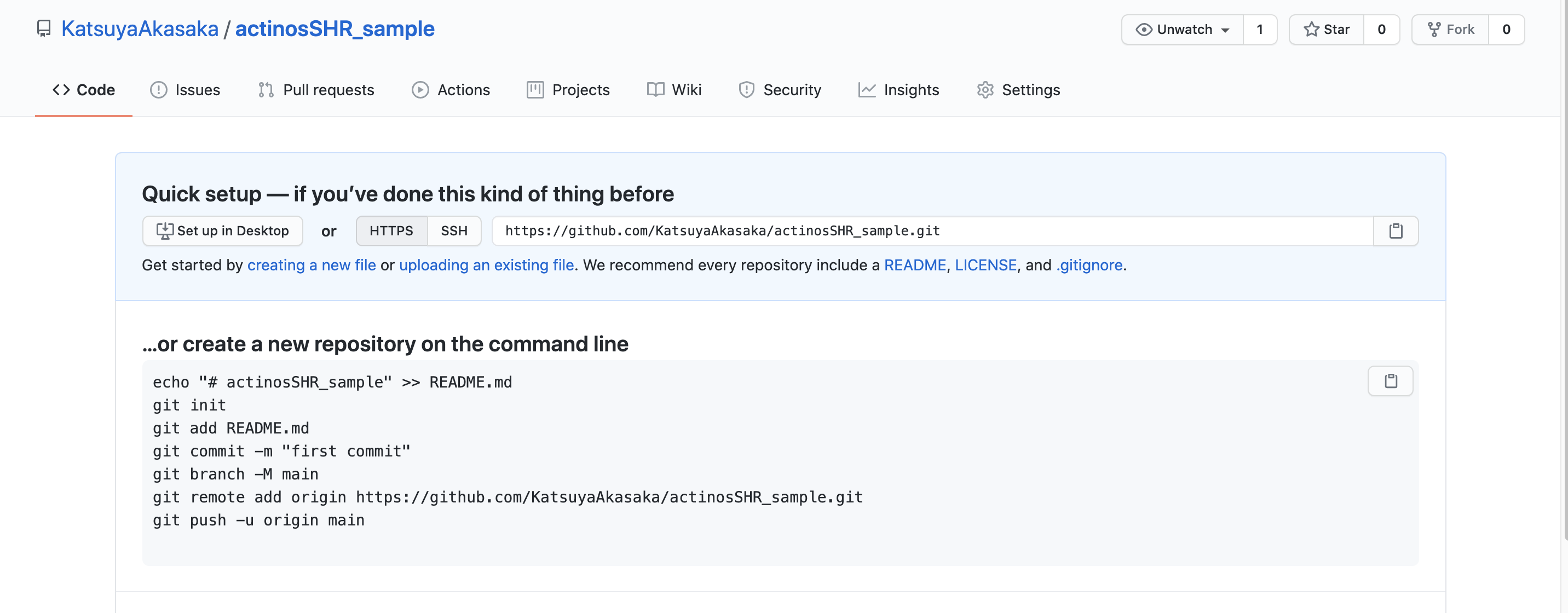This screenshot has width=1568, height=613.
Task: Go to the Actions tab
Action: [x=451, y=90]
